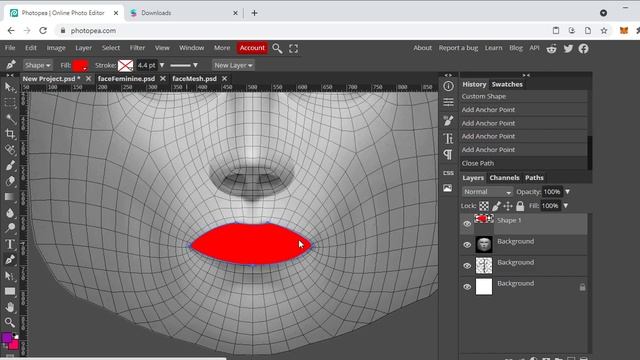Click the background color swatch

[x=14, y=345]
